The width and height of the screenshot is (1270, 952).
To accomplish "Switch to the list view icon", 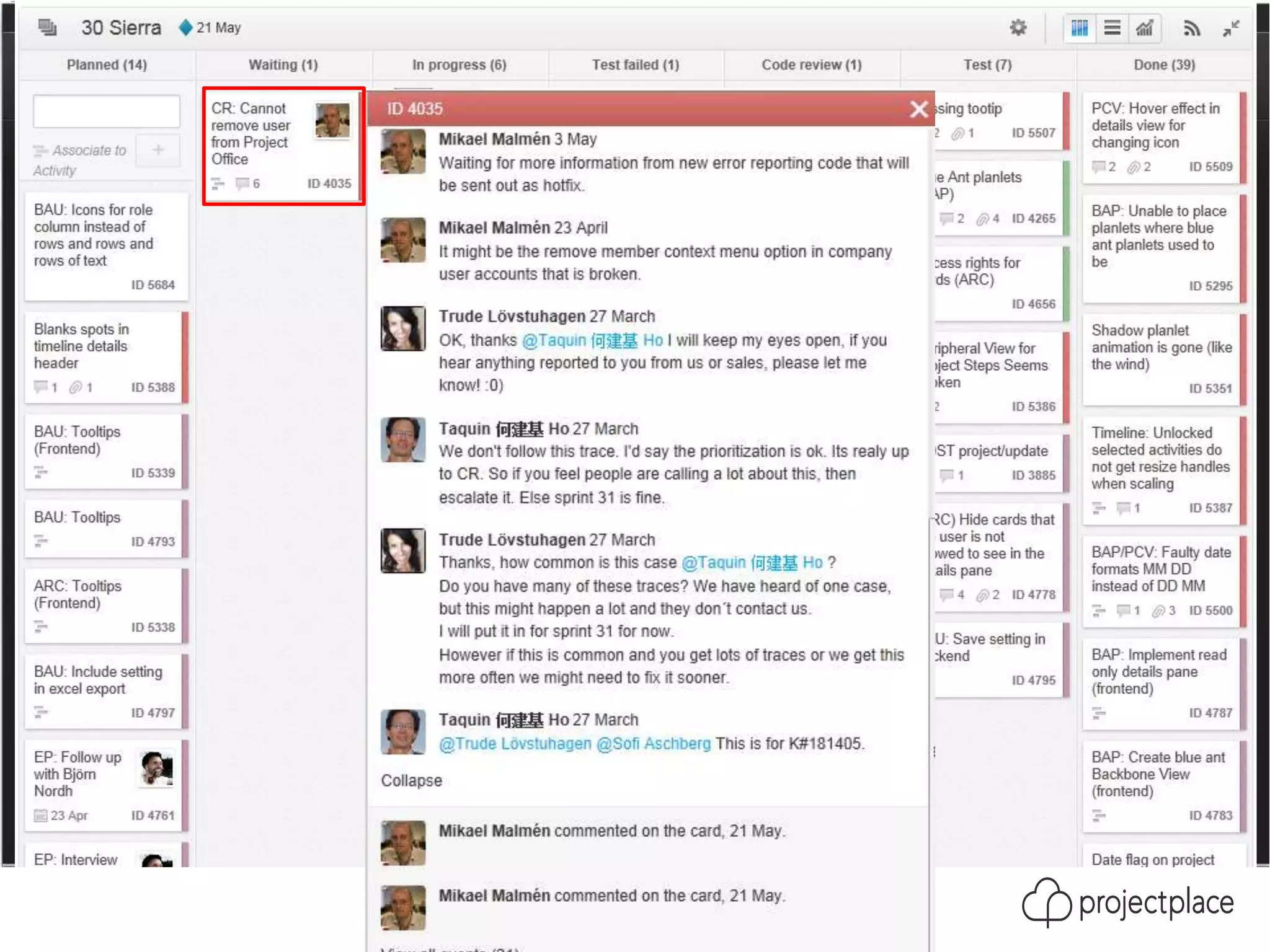I will (1112, 28).
